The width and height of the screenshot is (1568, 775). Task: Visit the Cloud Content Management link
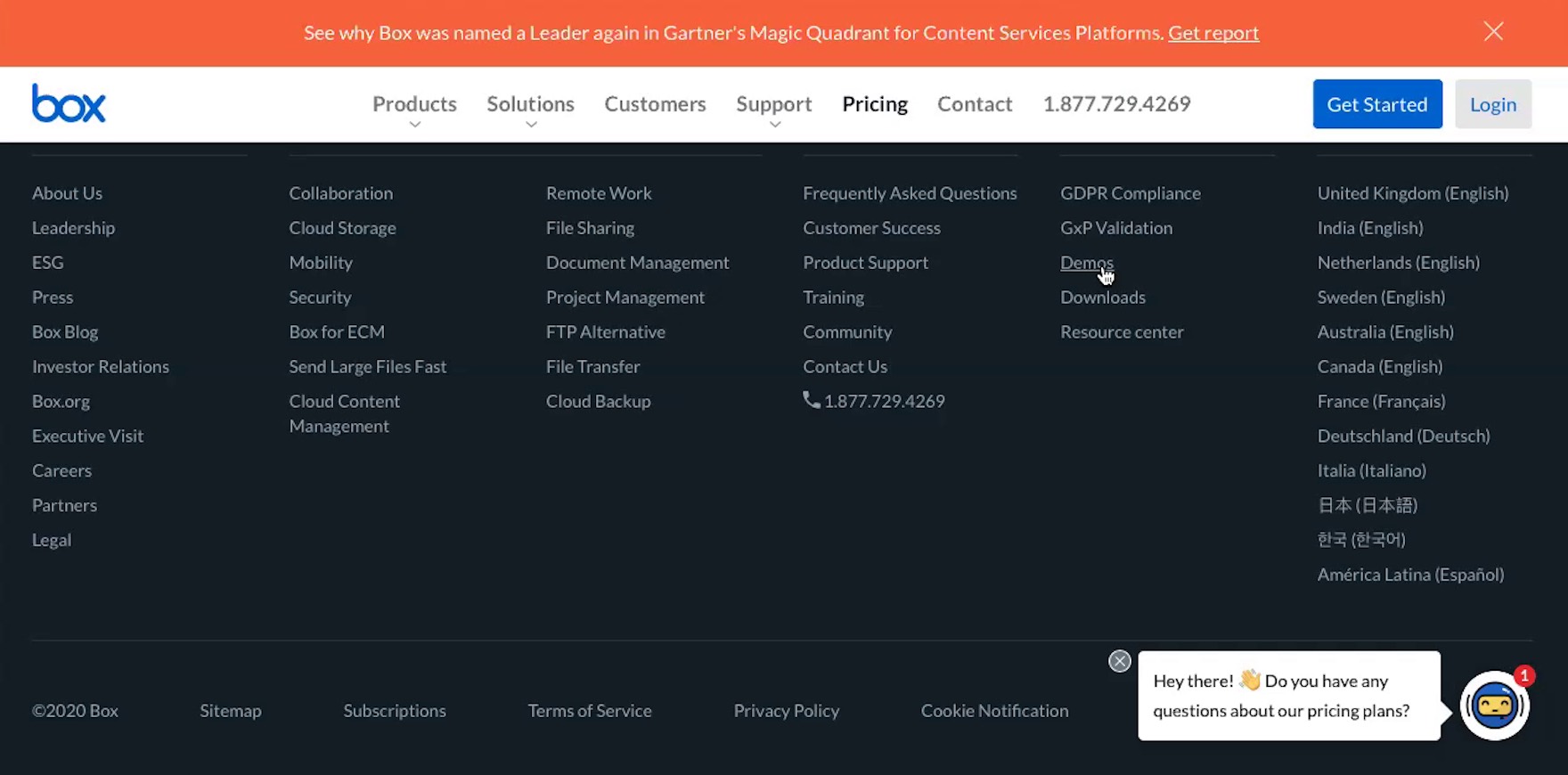click(x=344, y=413)
